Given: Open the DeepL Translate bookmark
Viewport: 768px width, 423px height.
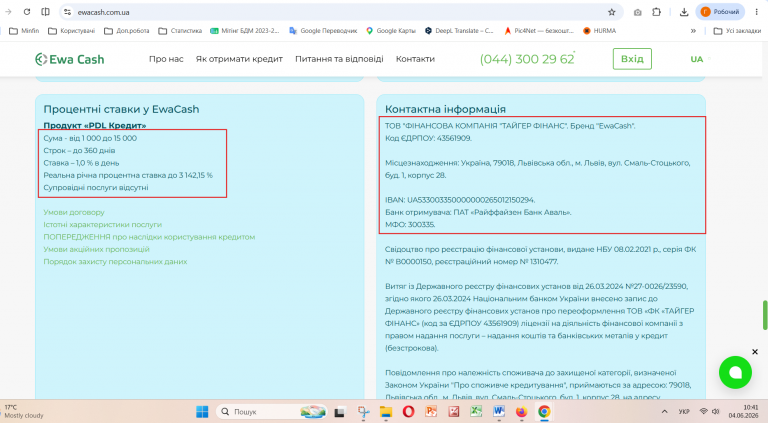Looking at the screenshot, I should [x=459, y=31].
